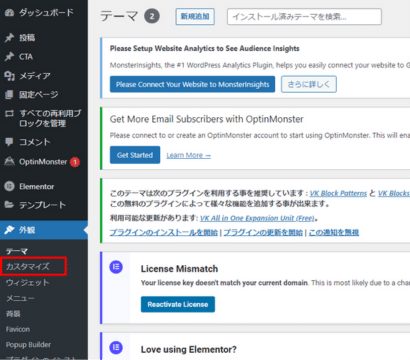Click the Elementor circular icon in sidebar
Image resolution: width=410 pixels, height=360 pixels.
click(9, 186)
